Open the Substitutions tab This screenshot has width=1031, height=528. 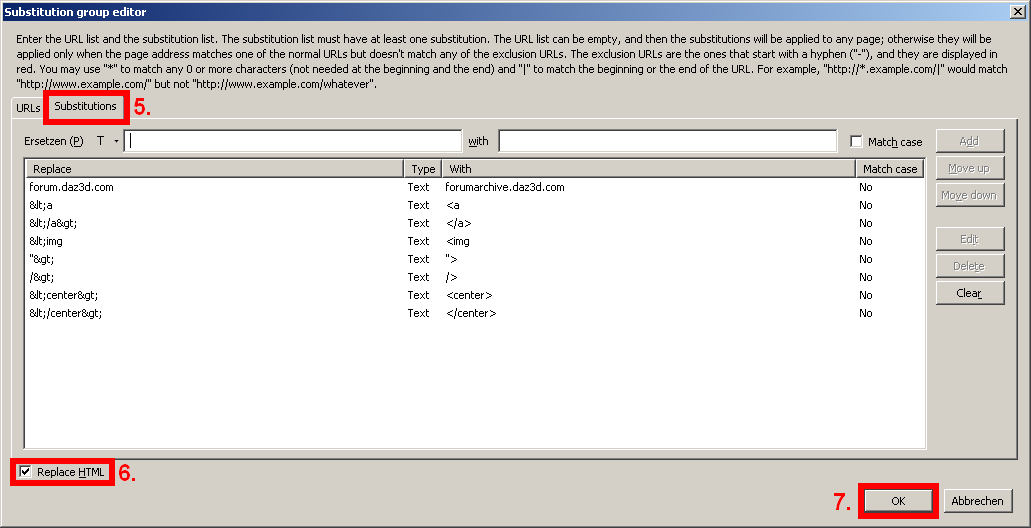85,106
